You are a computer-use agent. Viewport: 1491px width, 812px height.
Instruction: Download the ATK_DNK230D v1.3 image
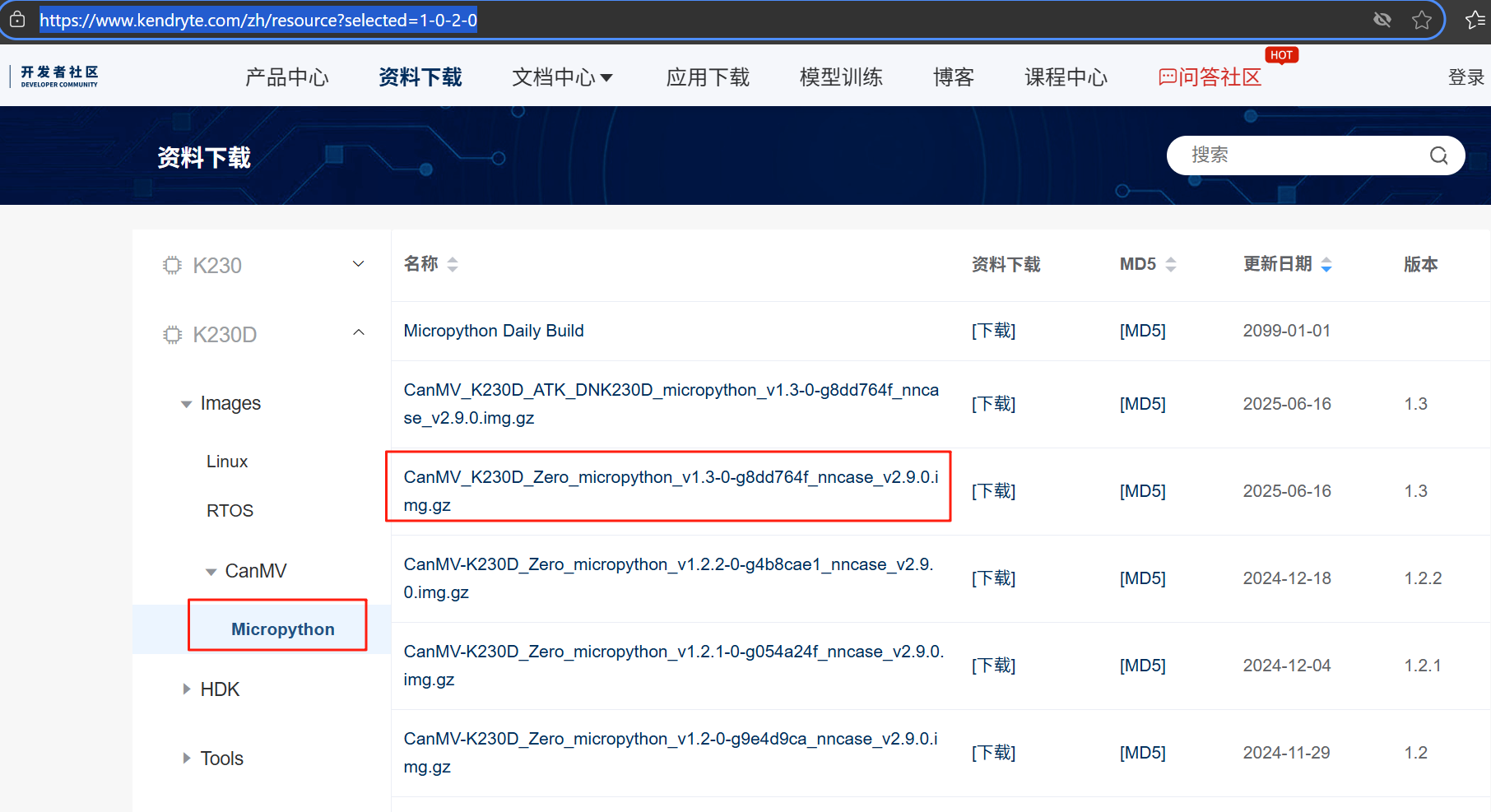pyautogui.click(x=994, y=404)
